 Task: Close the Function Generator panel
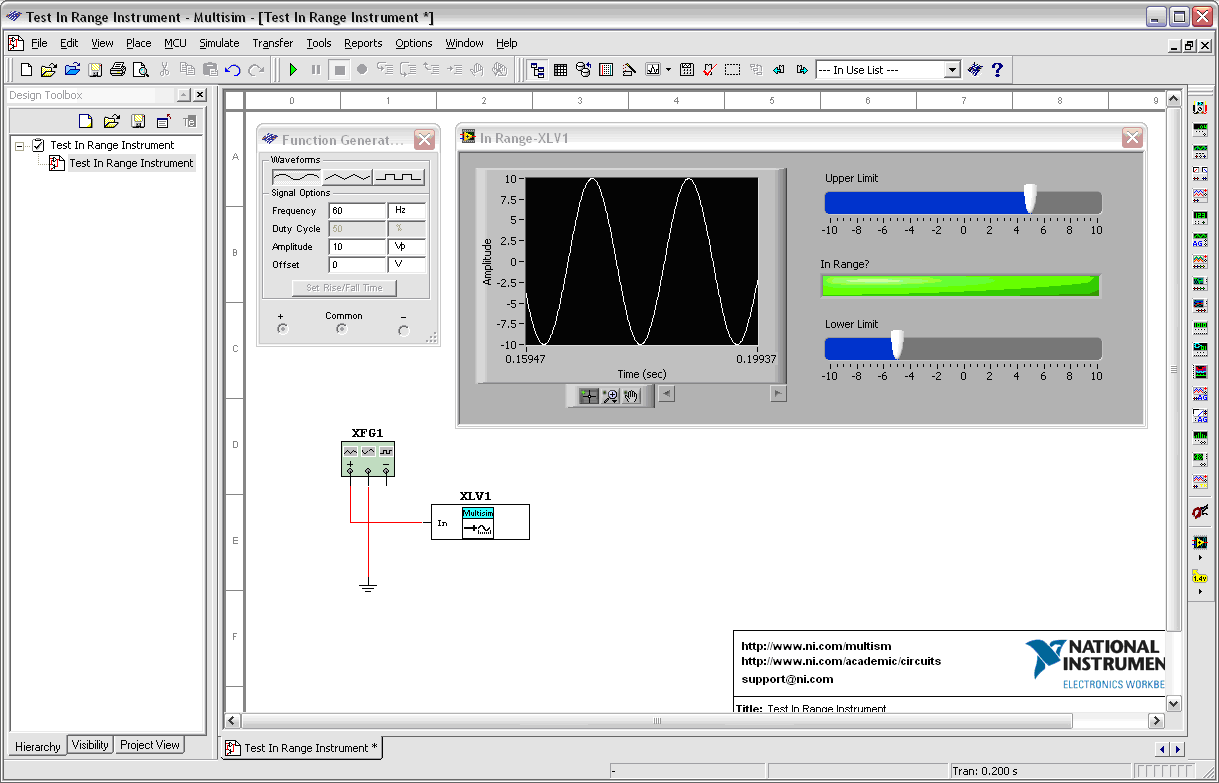424,140
